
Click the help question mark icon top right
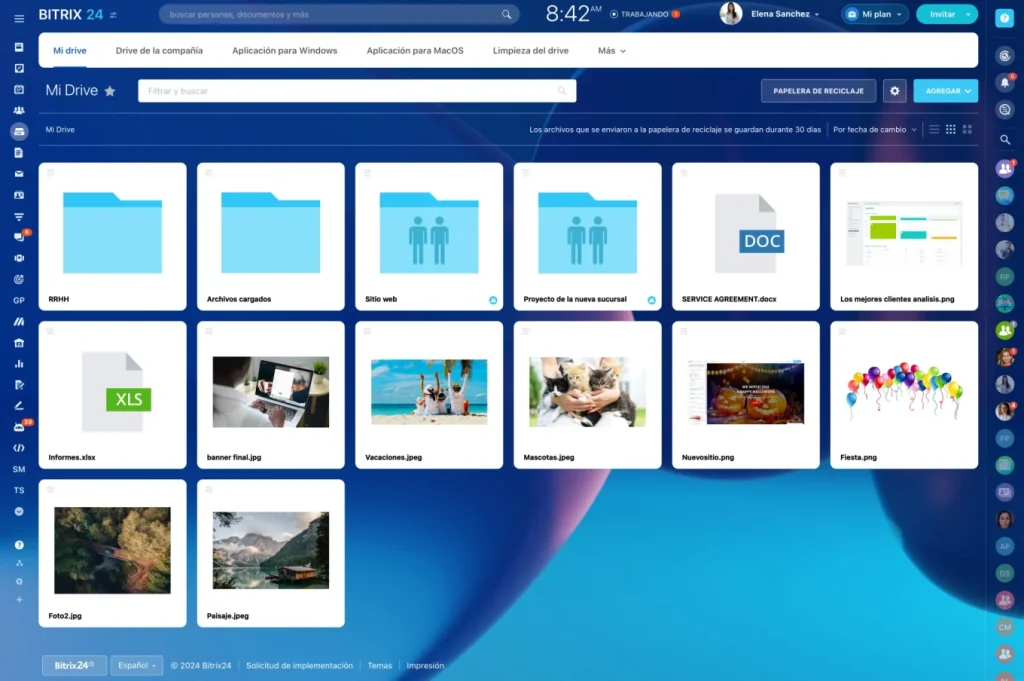(x=1005, y=17)
